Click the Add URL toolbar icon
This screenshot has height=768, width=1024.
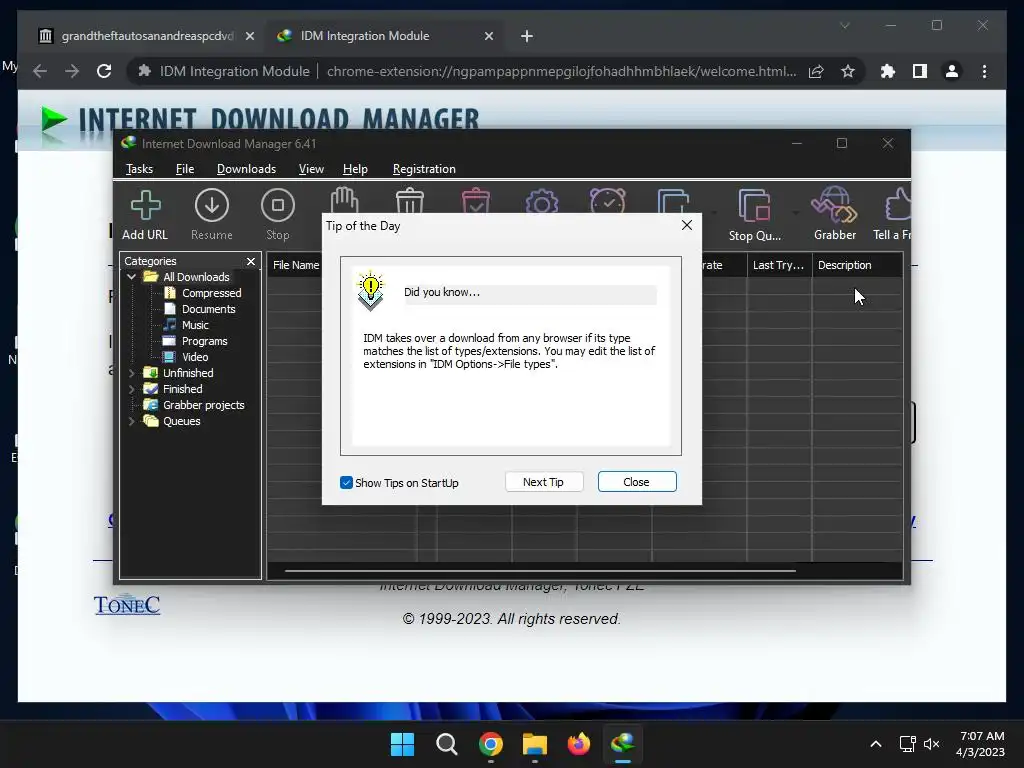coord(145,205)
